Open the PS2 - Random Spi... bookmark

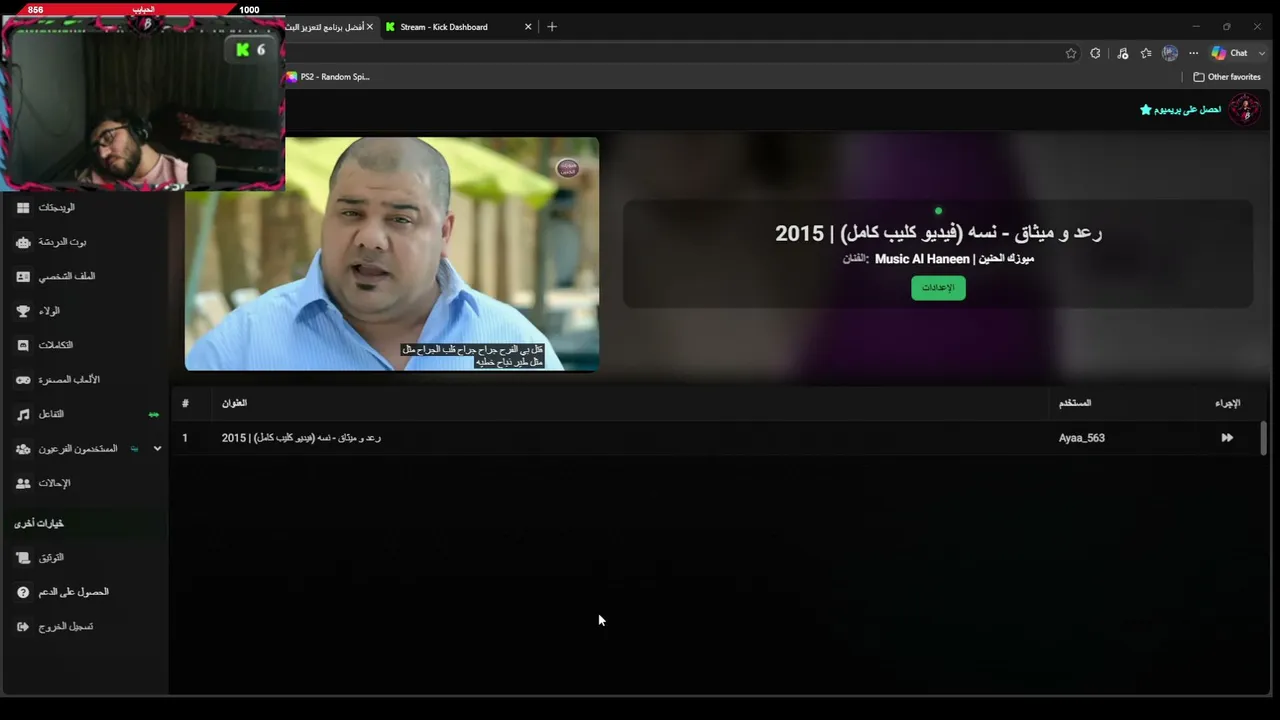tap(328, 77)
